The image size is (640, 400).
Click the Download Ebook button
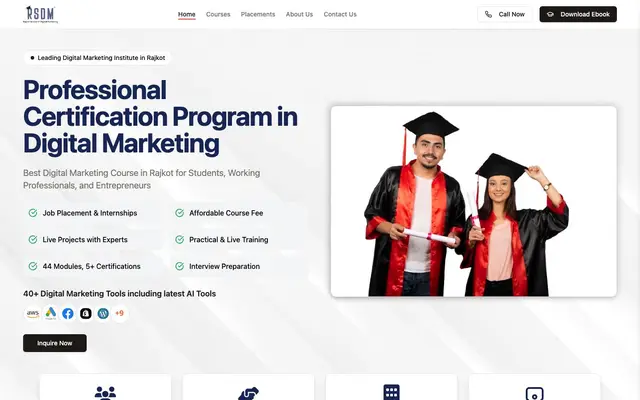click(578, 14)
